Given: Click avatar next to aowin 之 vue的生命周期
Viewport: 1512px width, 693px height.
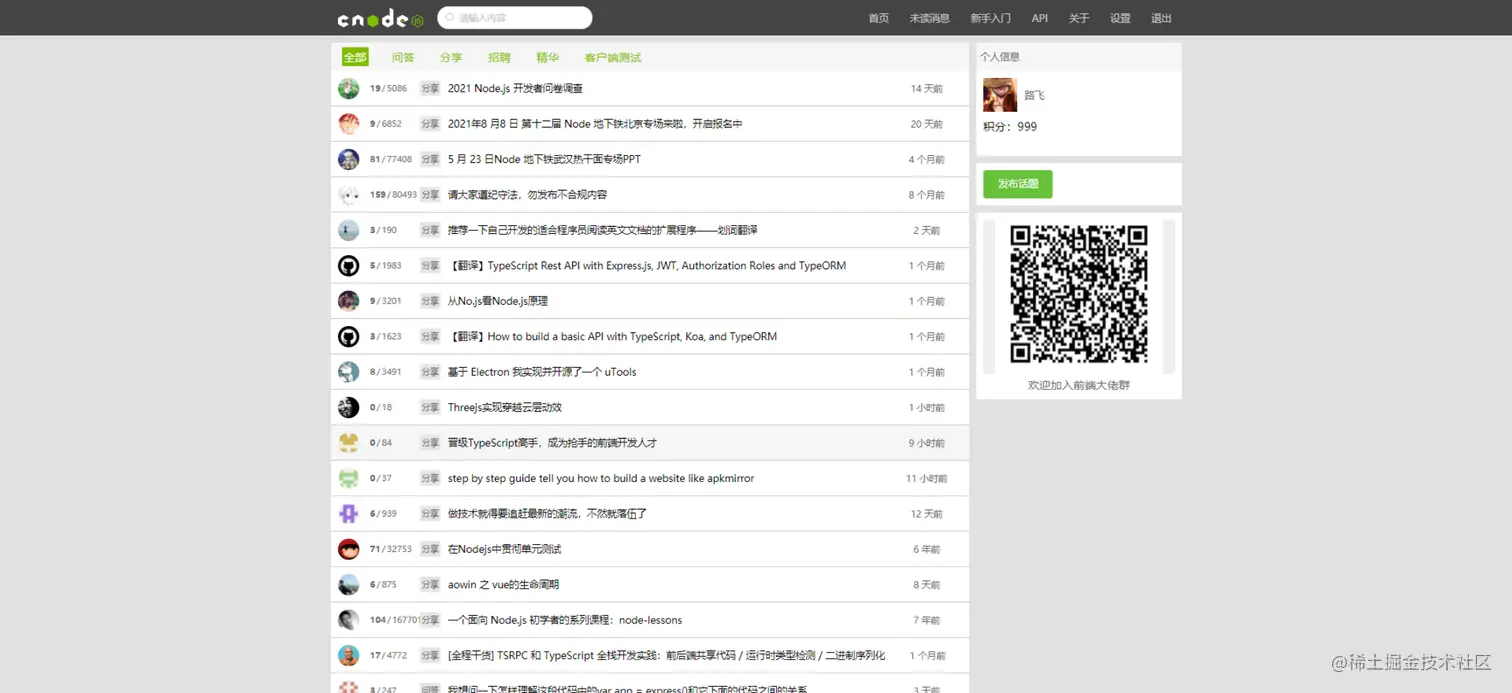Looking at the screenshot, I should point(347,584).
